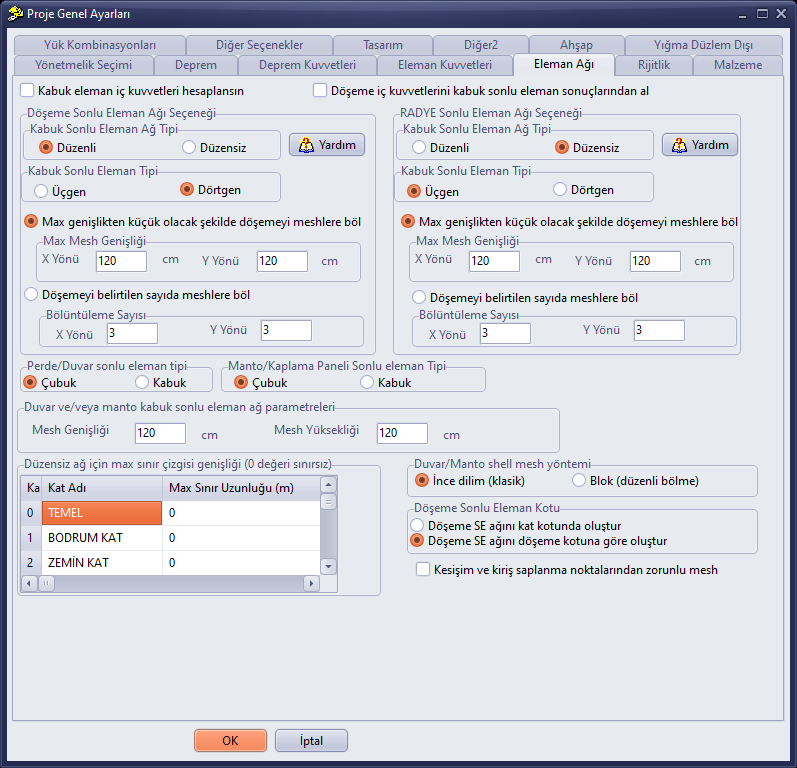Viewport: 797px width, 768px height.
Task: Click Kat Adı column header
Action: pyautogui.click(x=102, y=488)
